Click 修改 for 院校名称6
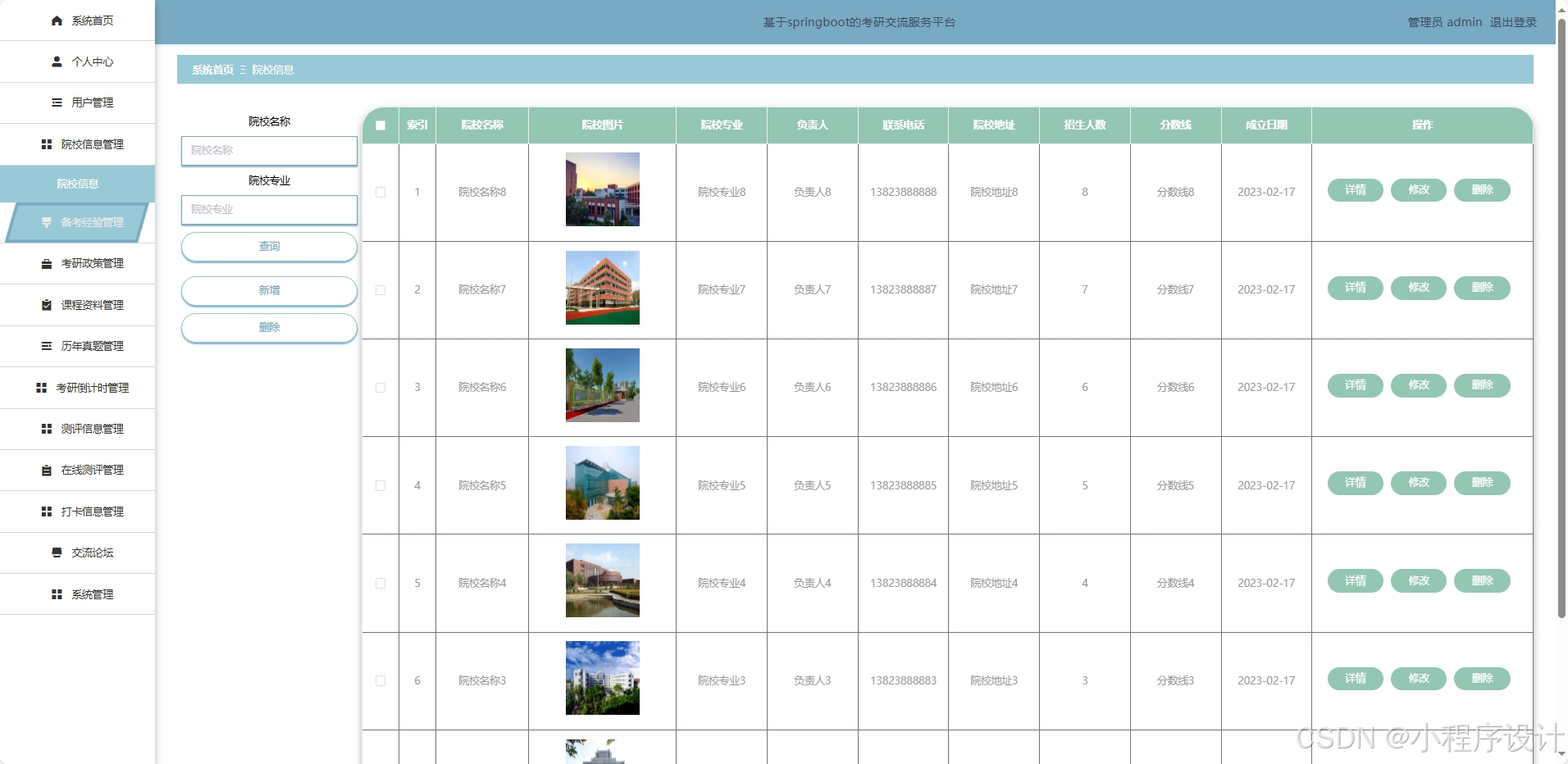Screen dimensions: 1568x764 [x=1419, y=385]
